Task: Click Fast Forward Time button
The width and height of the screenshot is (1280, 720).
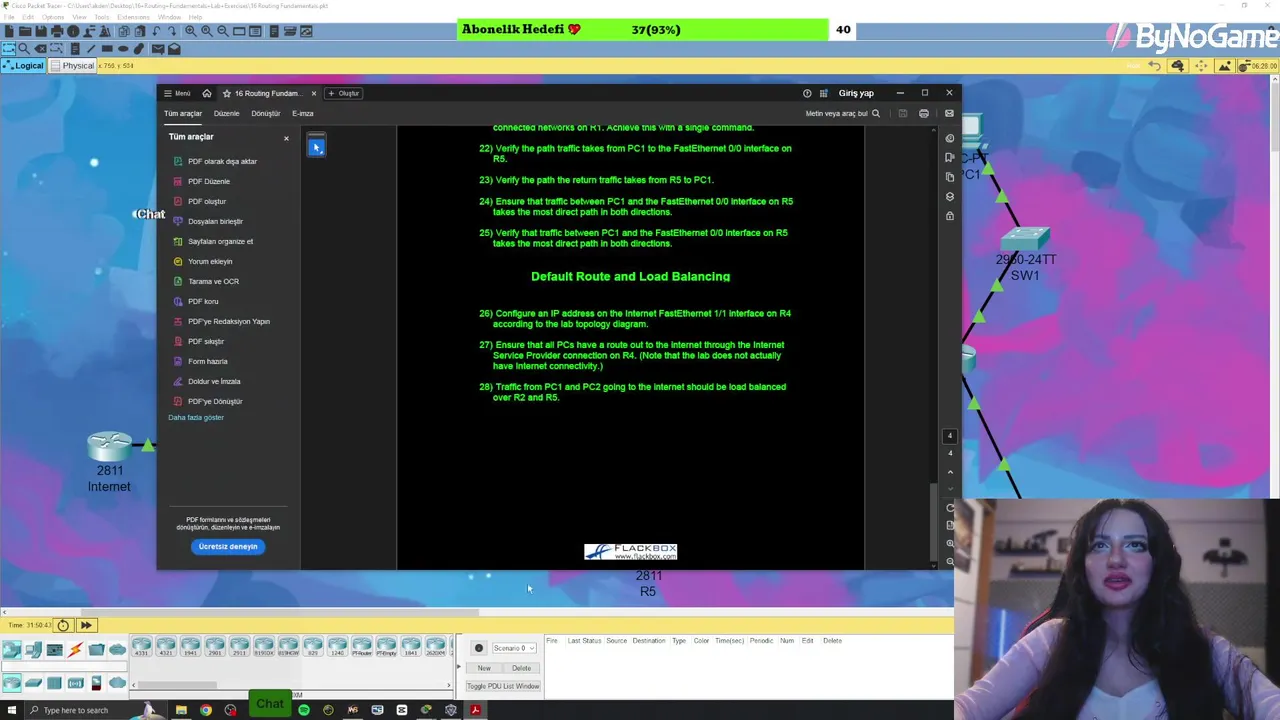Action: [x=86, y=625]
